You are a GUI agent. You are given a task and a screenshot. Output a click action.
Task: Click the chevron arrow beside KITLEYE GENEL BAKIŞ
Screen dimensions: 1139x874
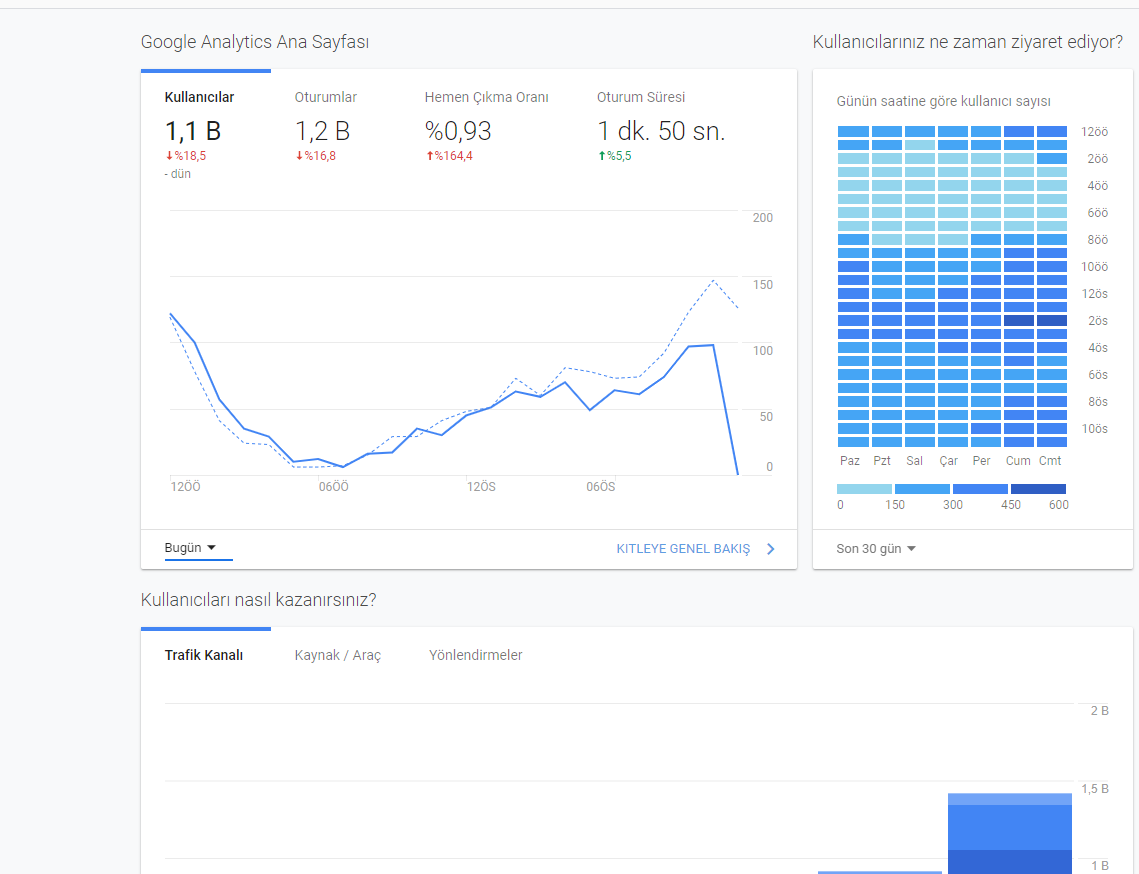(x=771, y=549)
